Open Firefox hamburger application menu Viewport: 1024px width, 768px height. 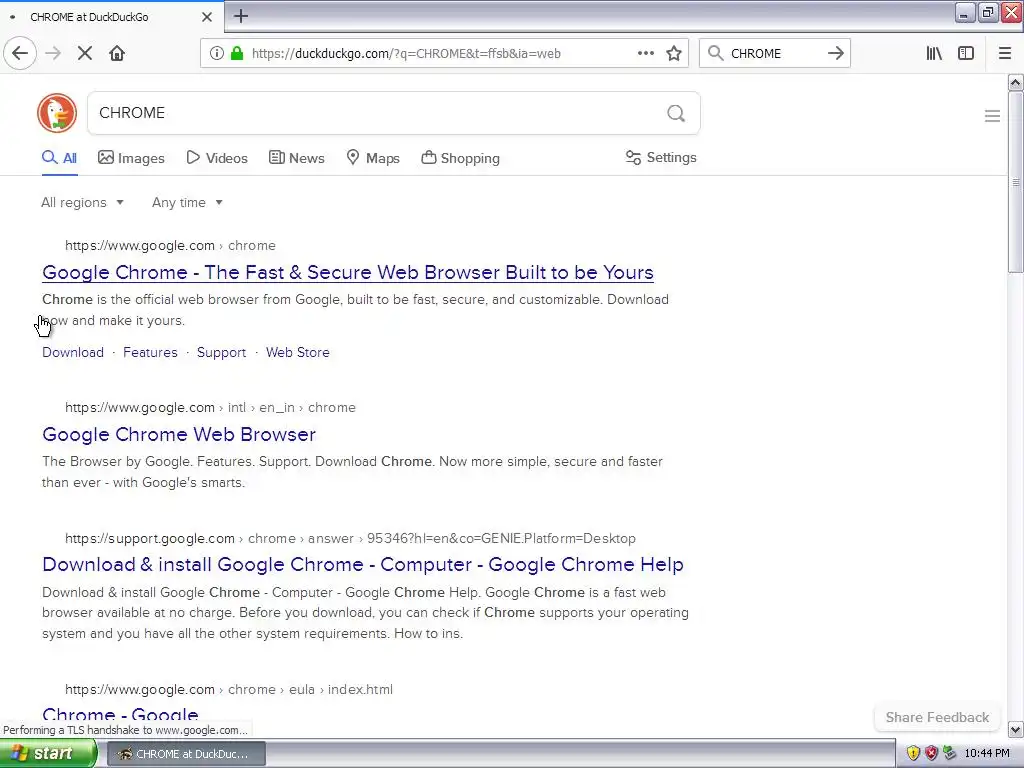click(x=1004, y=54)
